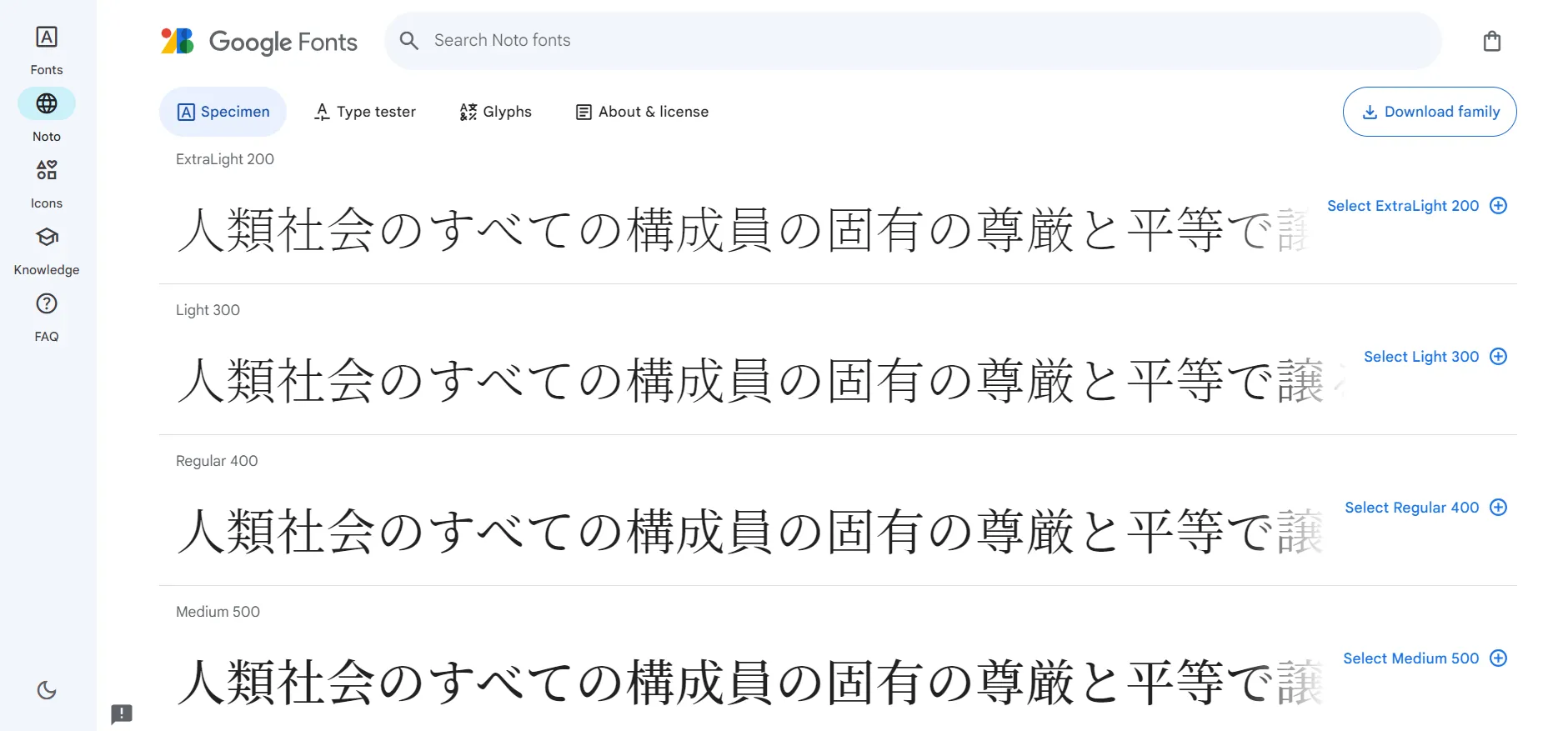Viewport: 1568px width, 731px height.
Task: Click the Regular 400 sample text
Action: [x=750, y=532]
